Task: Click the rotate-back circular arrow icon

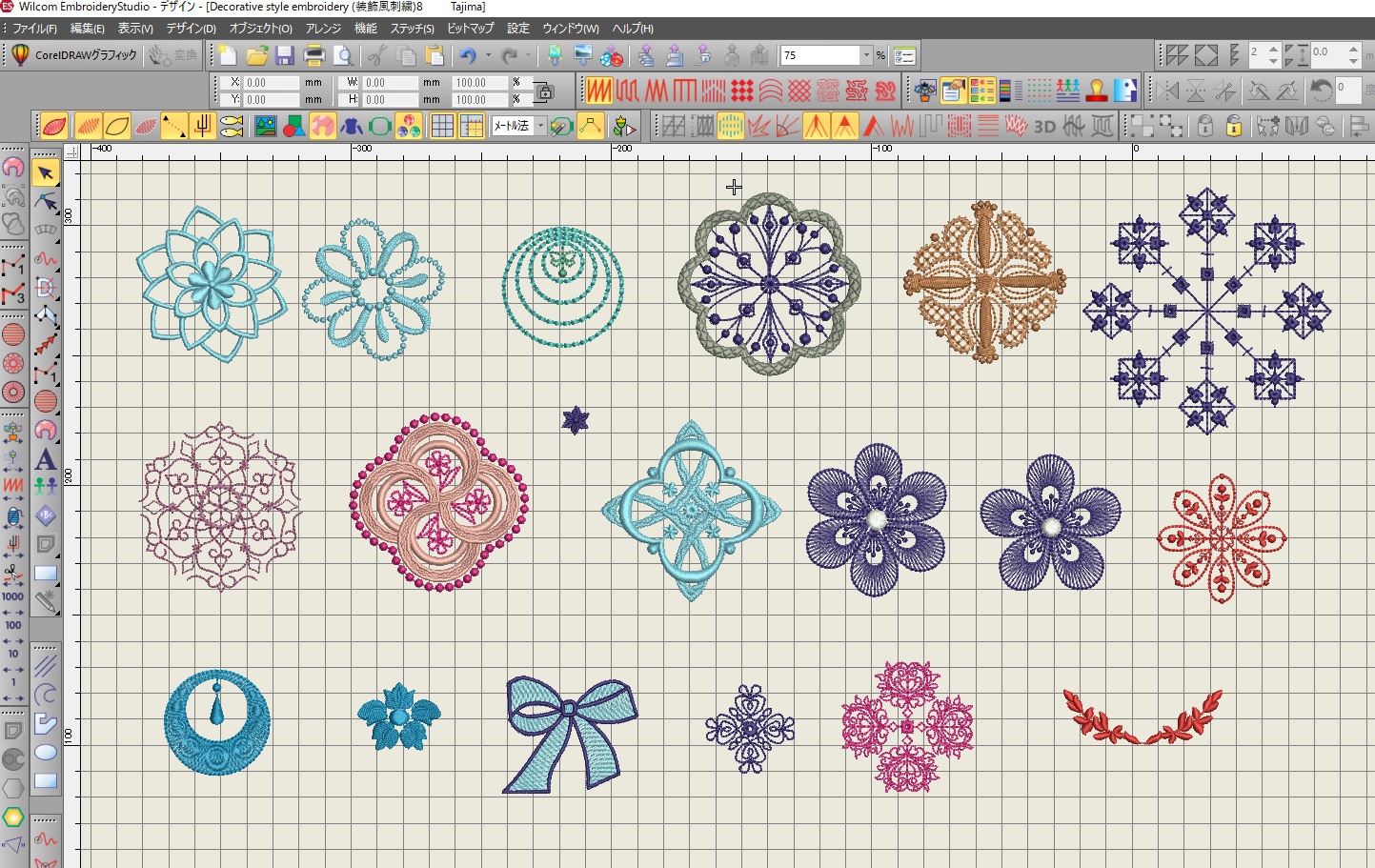Action: (x=1321, y=91)
